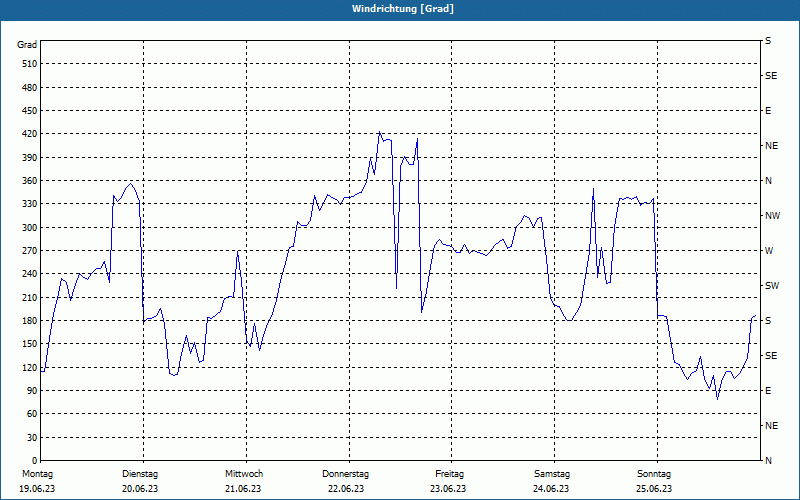
Task: Click the date 22.06.23
Action: (x=346, y=489)
